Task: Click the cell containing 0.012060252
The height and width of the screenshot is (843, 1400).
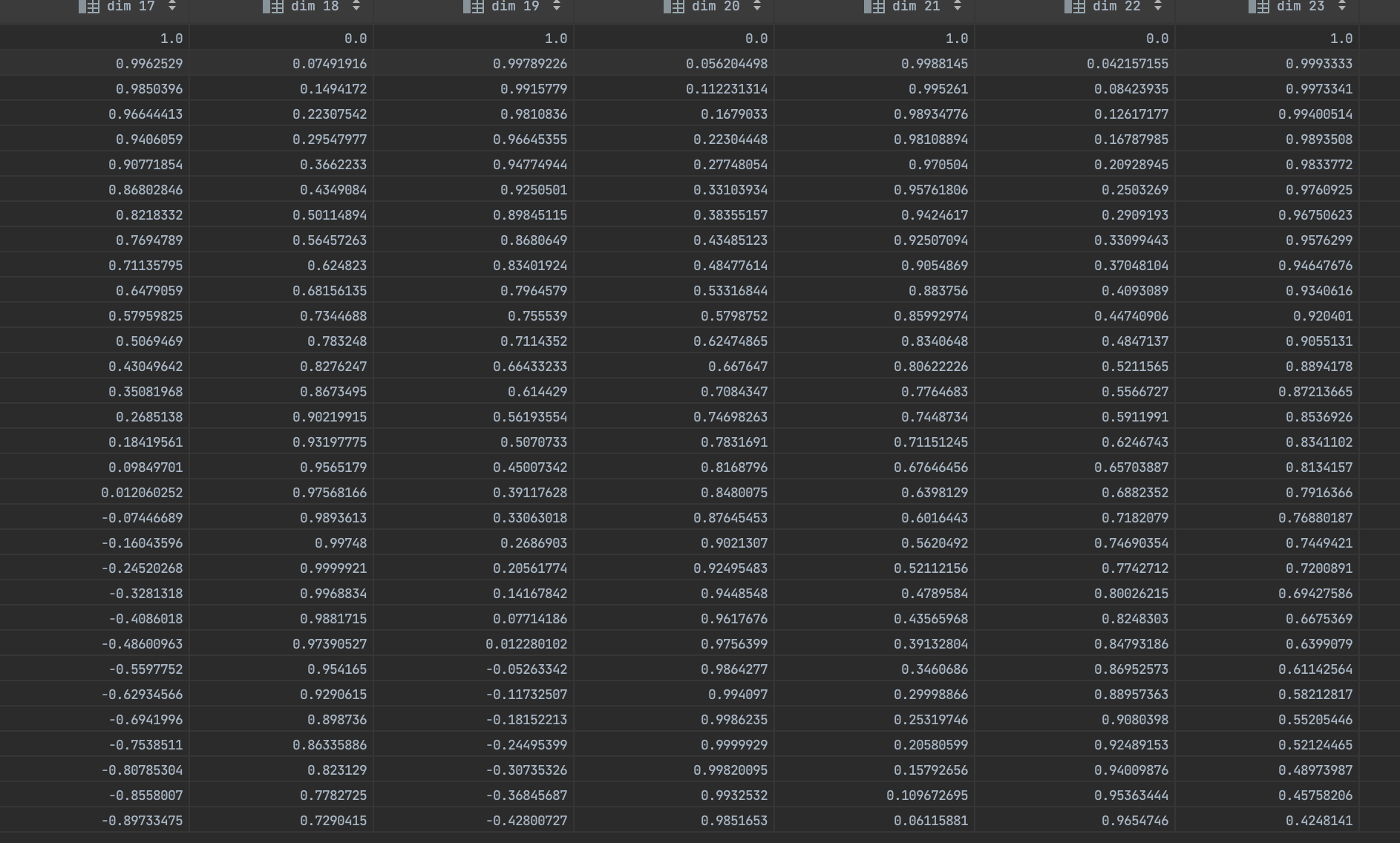Action: tap(142, 493)
